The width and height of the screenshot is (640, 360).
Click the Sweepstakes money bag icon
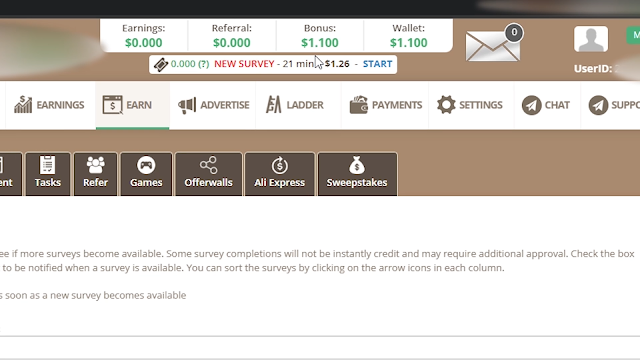[357, 165]
